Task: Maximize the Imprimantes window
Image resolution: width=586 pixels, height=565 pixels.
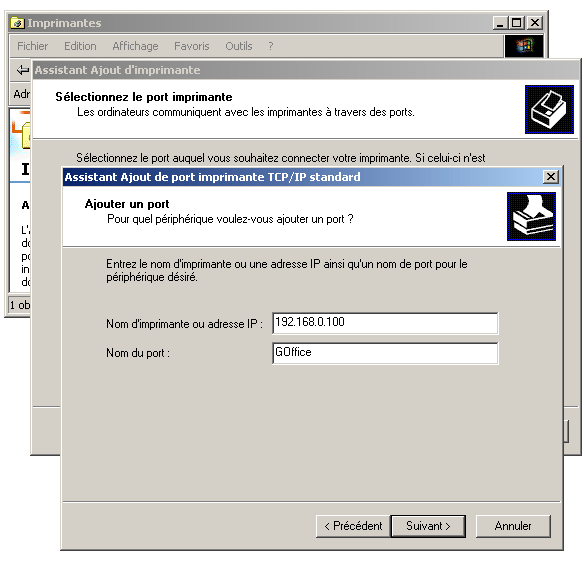Action: [516, 23]
